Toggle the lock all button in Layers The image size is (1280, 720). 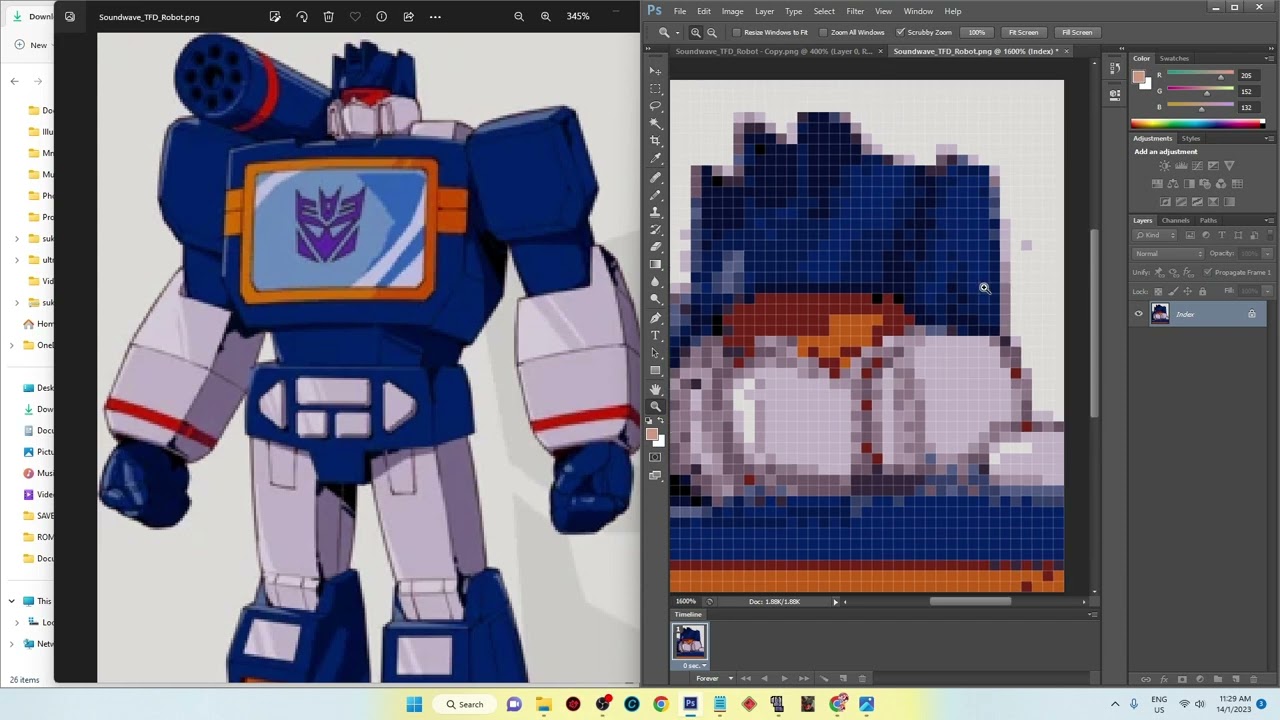click(1202, 291)
